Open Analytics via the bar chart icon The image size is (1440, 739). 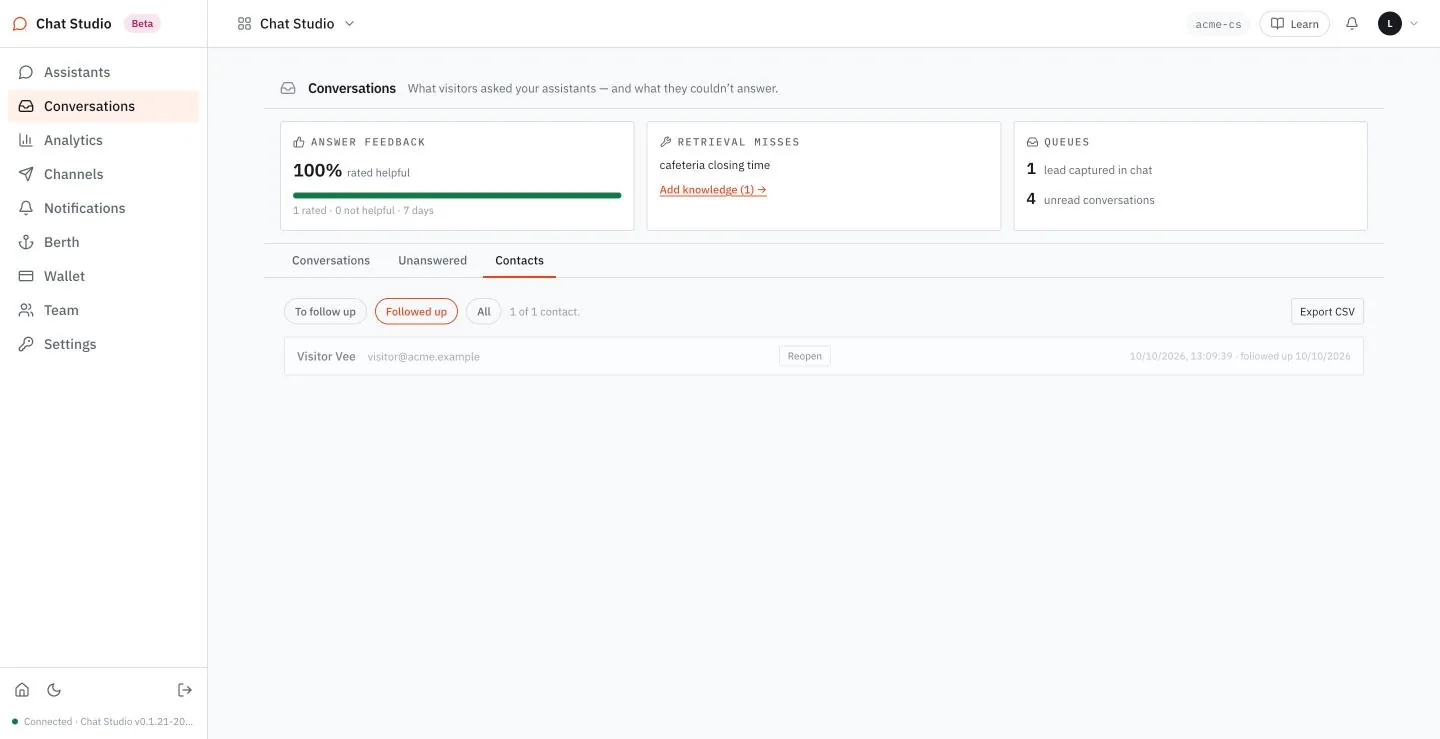(x=26, y=140)
